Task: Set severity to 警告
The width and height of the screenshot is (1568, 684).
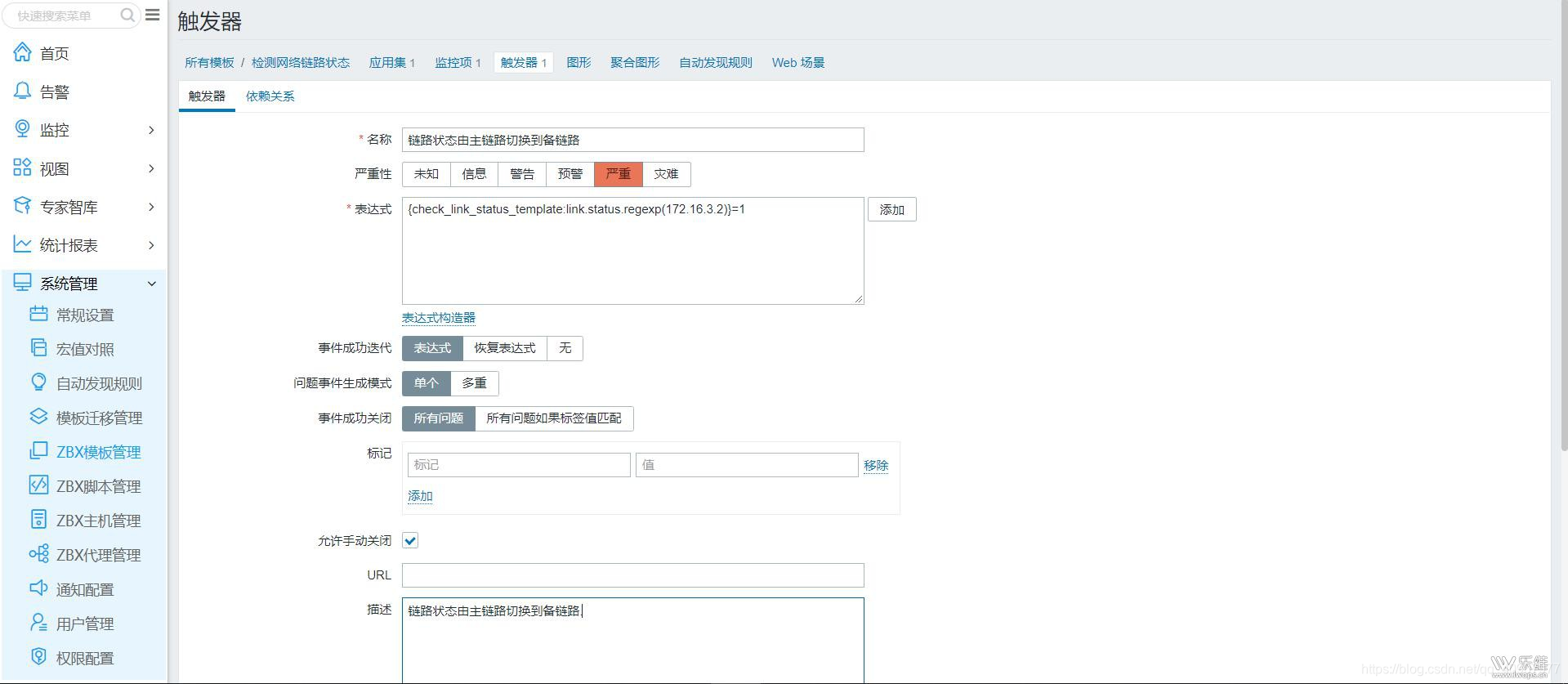Action: (x=522, y=174)
